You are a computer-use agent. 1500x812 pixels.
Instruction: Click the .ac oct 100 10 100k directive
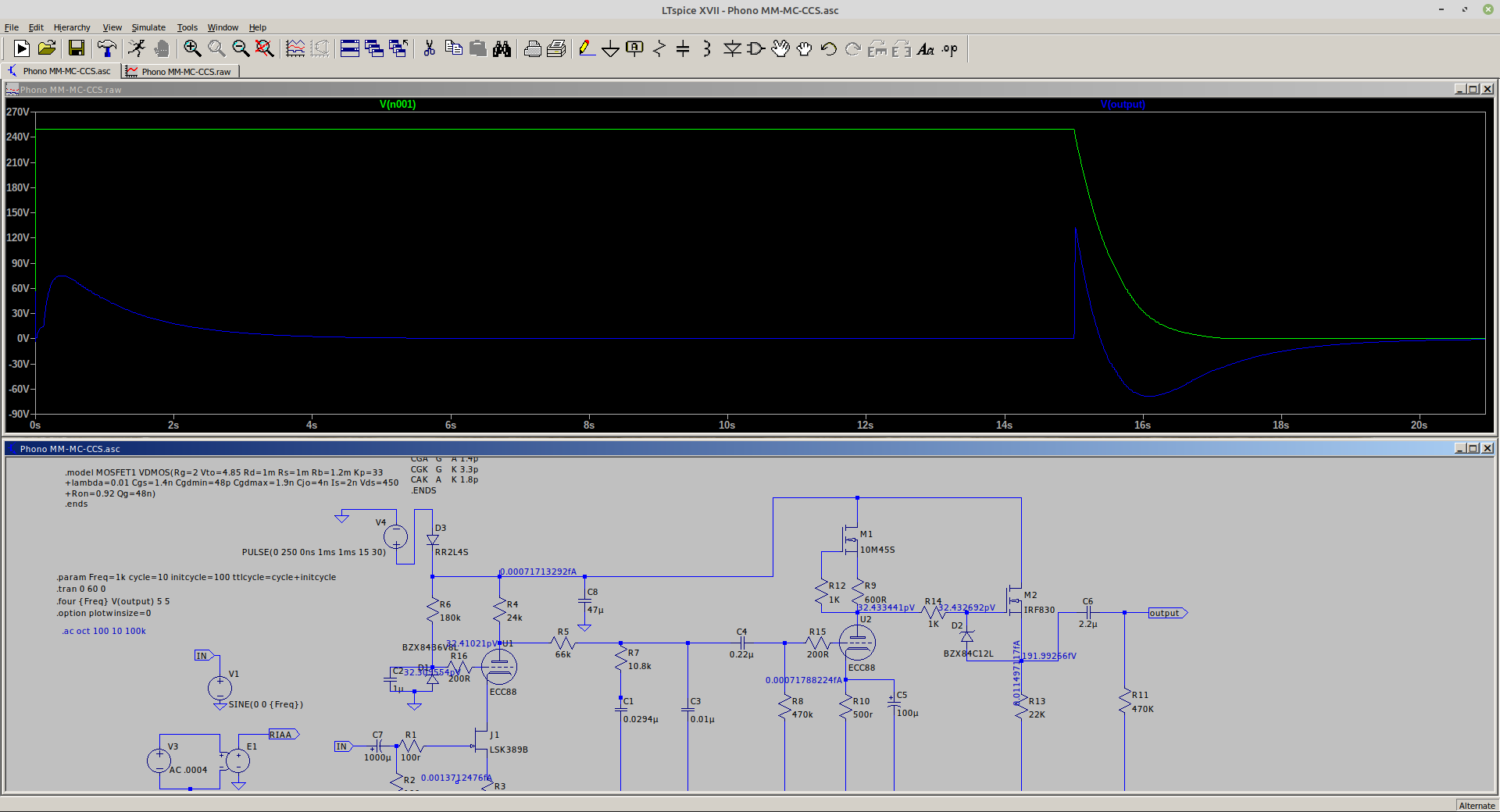click(x=104, y=631)
